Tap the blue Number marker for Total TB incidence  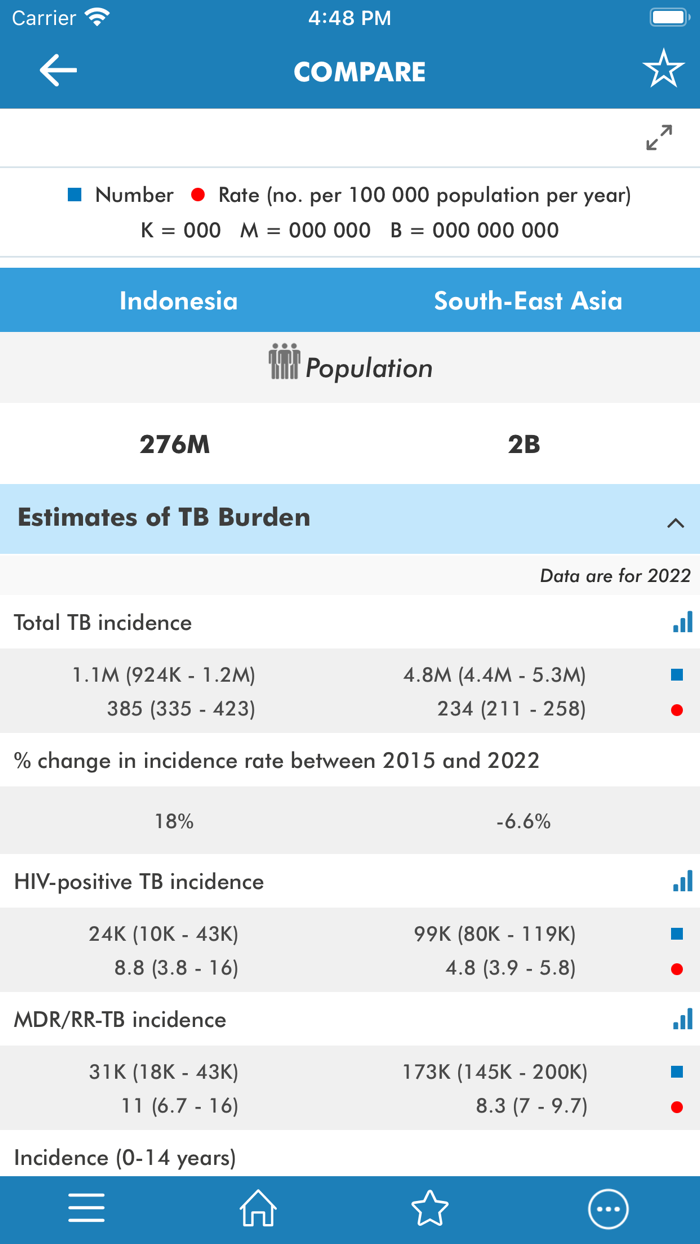pos(679,675)
